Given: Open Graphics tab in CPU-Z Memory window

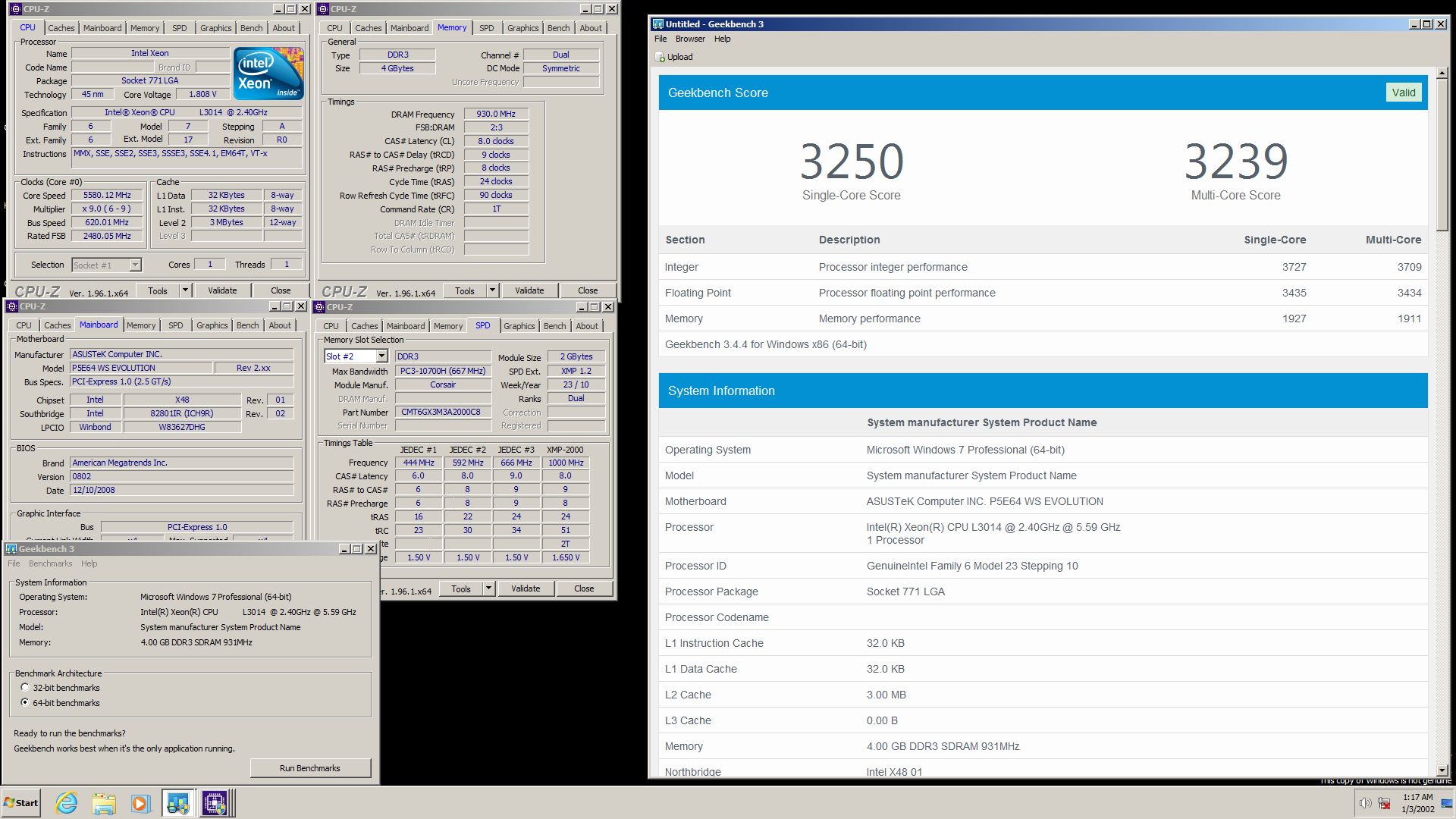Looking at the screenshot, I should pyautogui.click(x=522, y=28).
